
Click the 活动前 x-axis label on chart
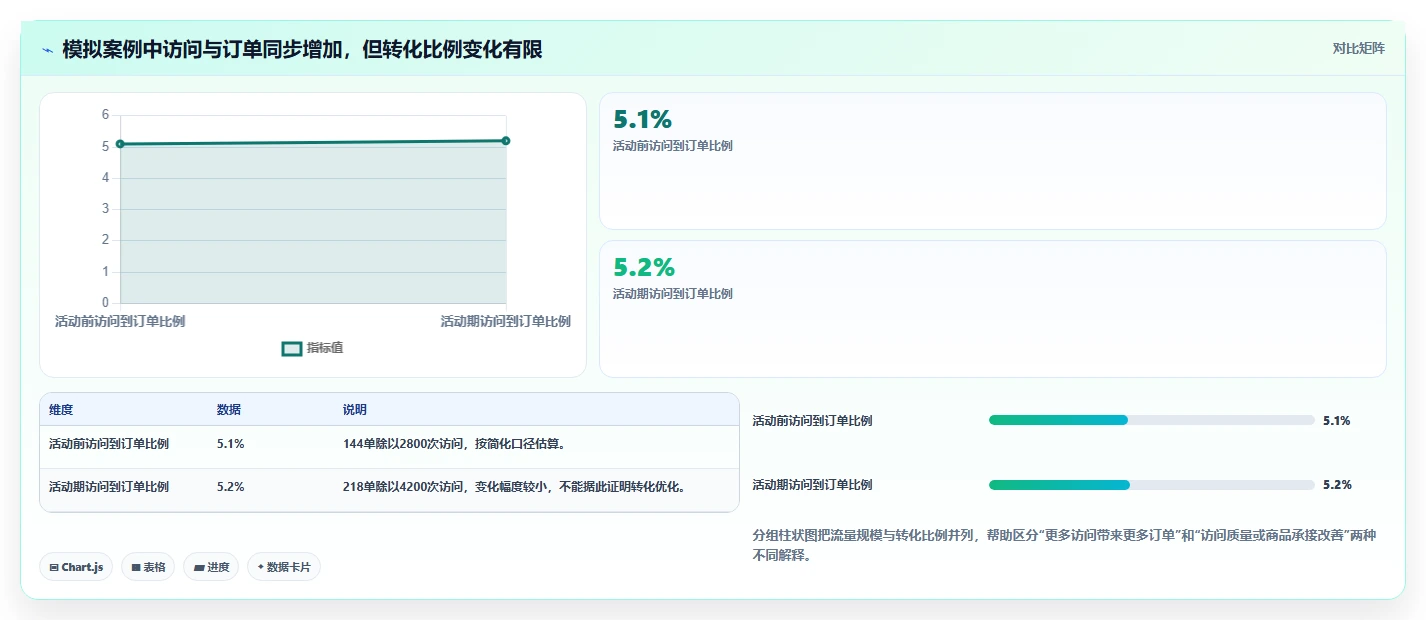click(120, 322)
